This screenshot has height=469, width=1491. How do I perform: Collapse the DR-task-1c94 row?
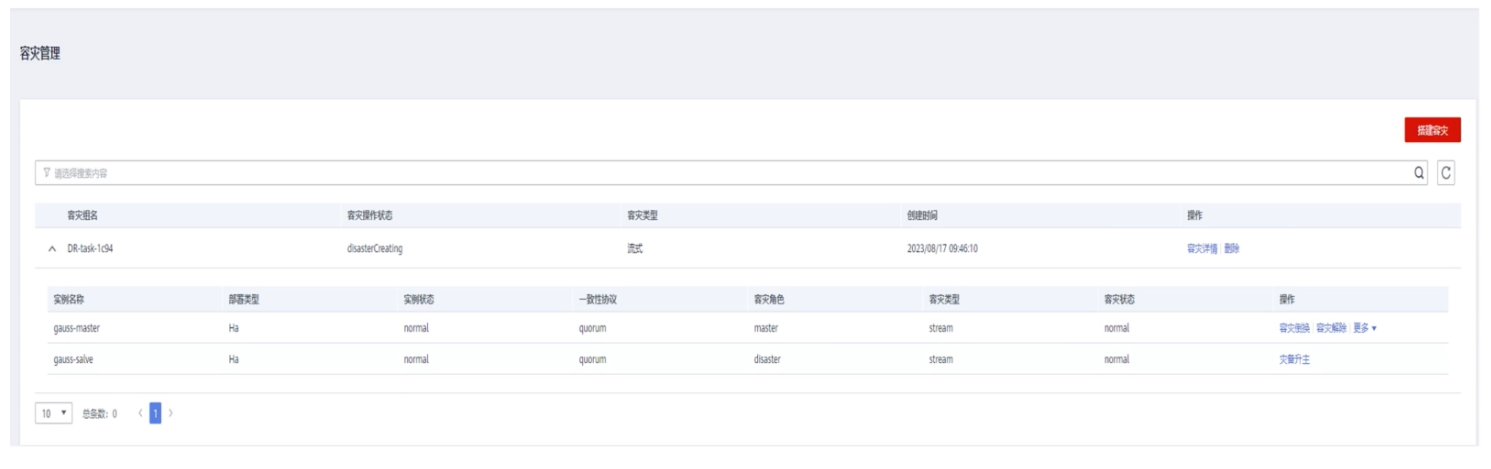(52, 249)
